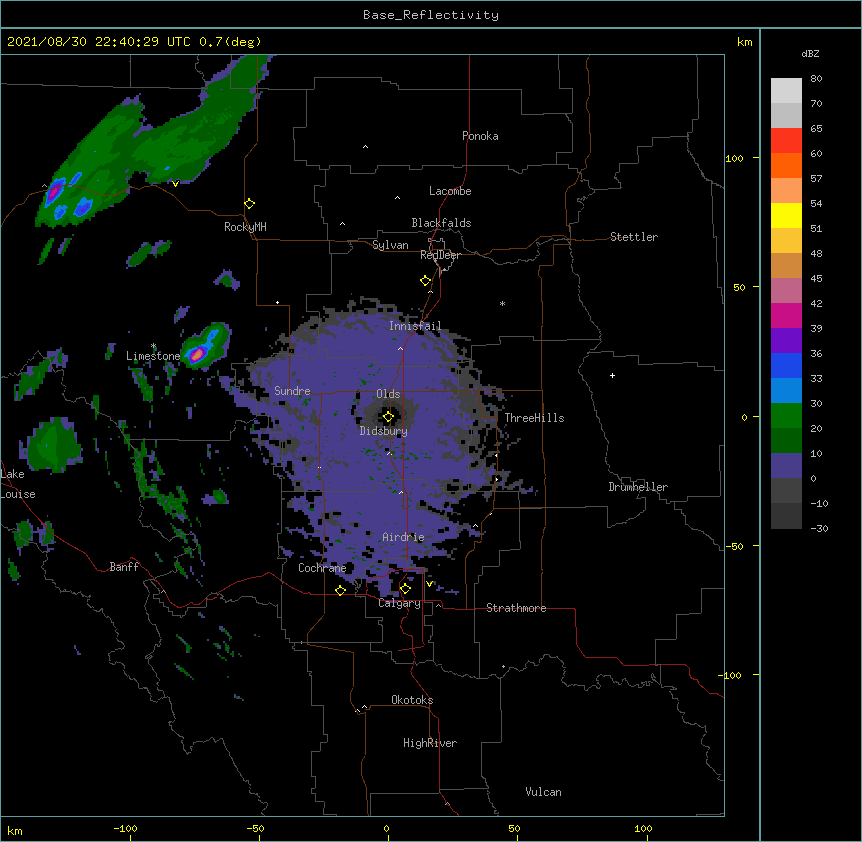Click the dBZ legend heading
Screen dimensions: 862x842
(x=810, y=53)
